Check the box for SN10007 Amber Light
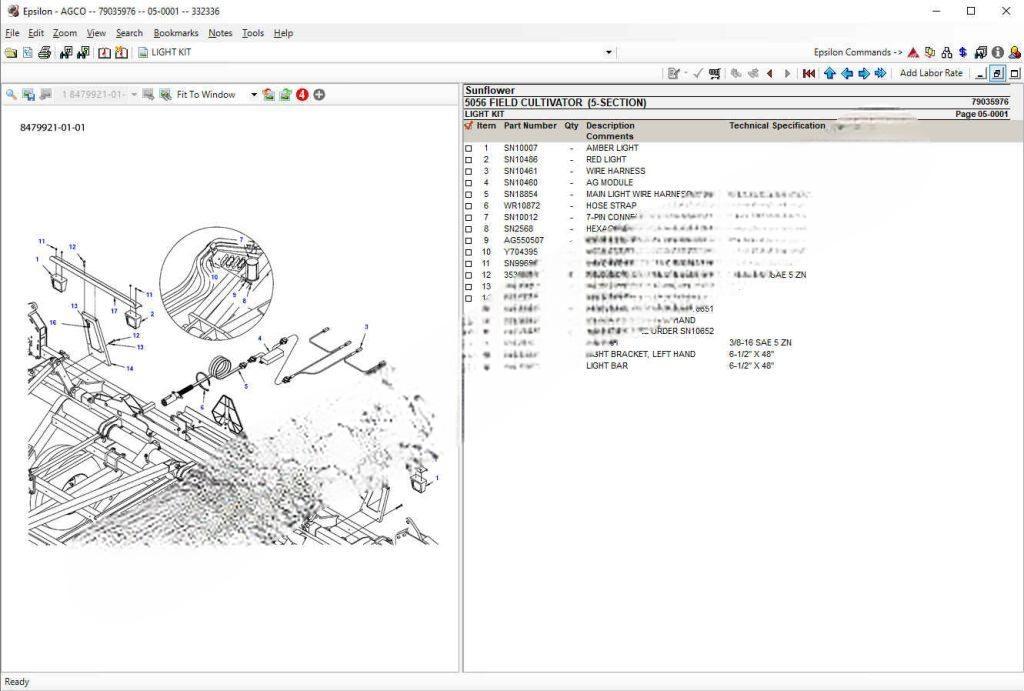1024x691 pixels. [x=469, y=149]
